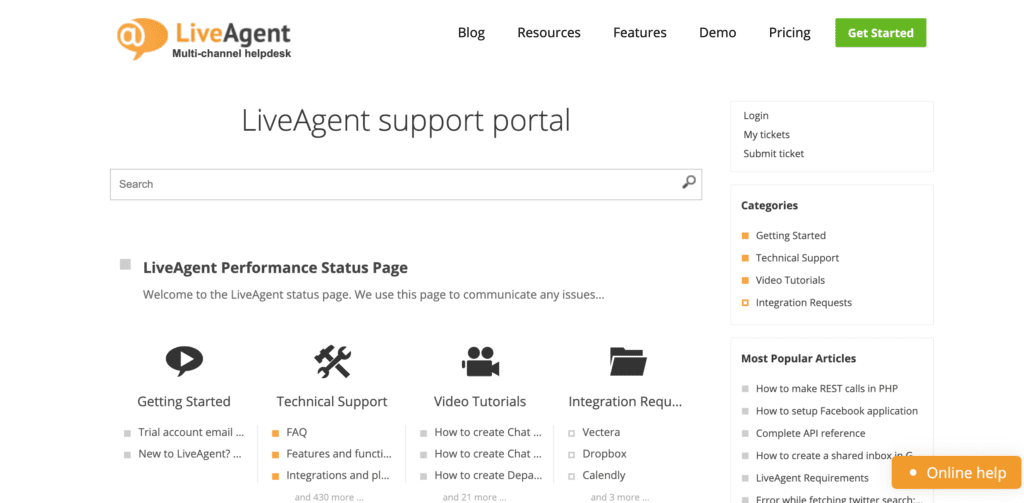This screenshot has width=1024, height=503.
Task: Click the square icon beside Performance Status Page
Action: [x=125, y=264]
